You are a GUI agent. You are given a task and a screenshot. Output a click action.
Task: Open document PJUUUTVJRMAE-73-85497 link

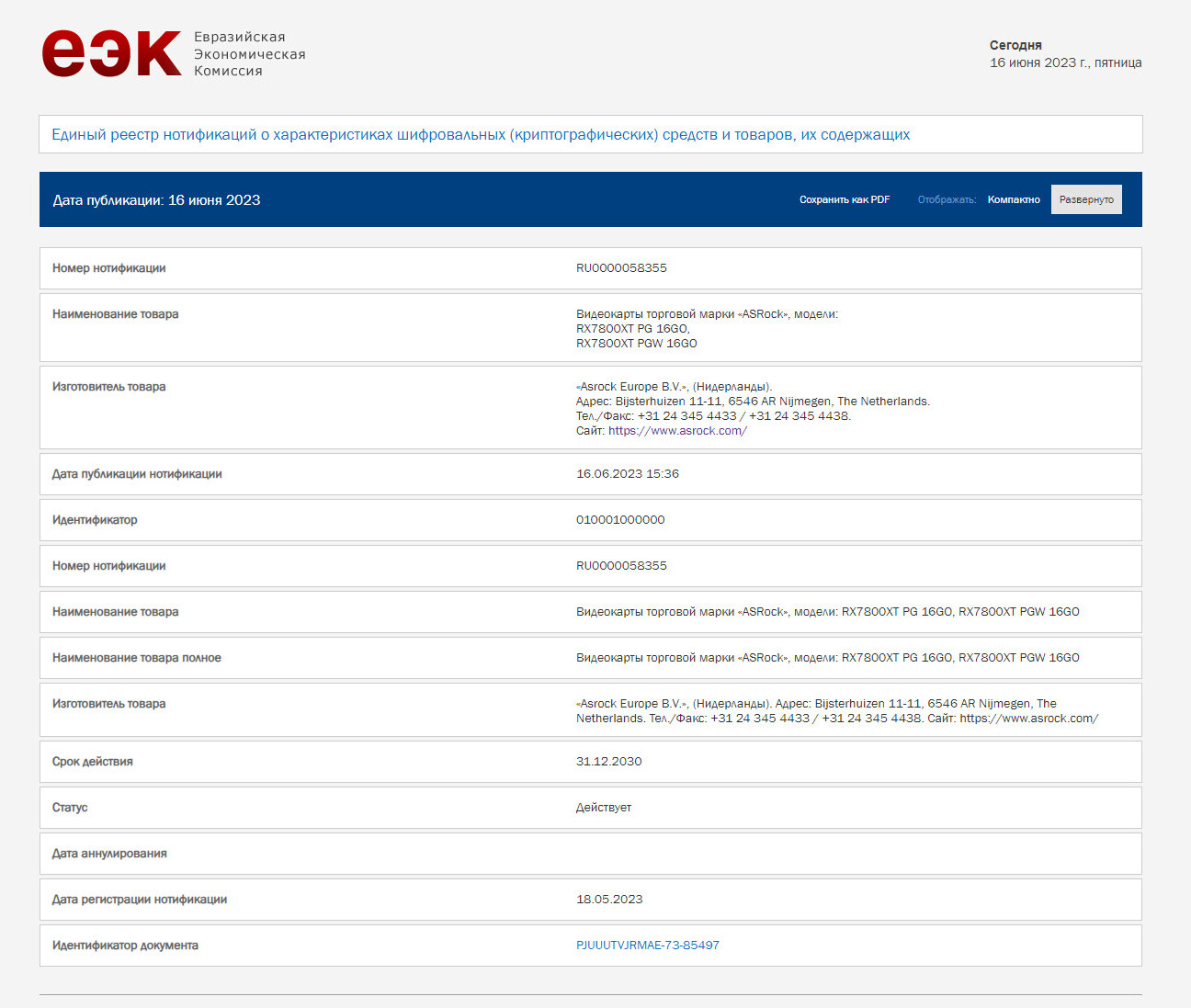click(x=648, y=946)
